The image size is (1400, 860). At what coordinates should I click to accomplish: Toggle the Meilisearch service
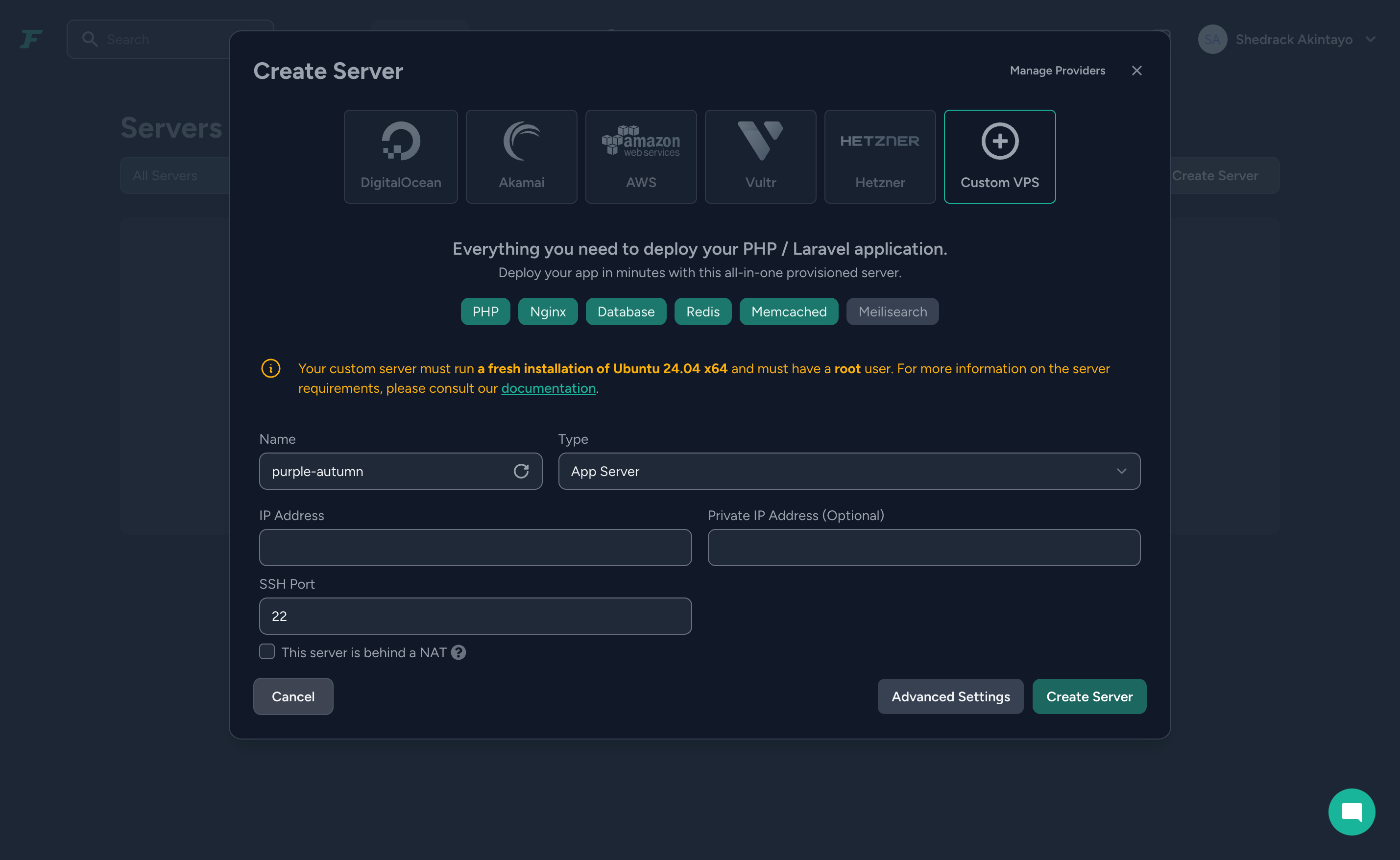coord(892,311)
